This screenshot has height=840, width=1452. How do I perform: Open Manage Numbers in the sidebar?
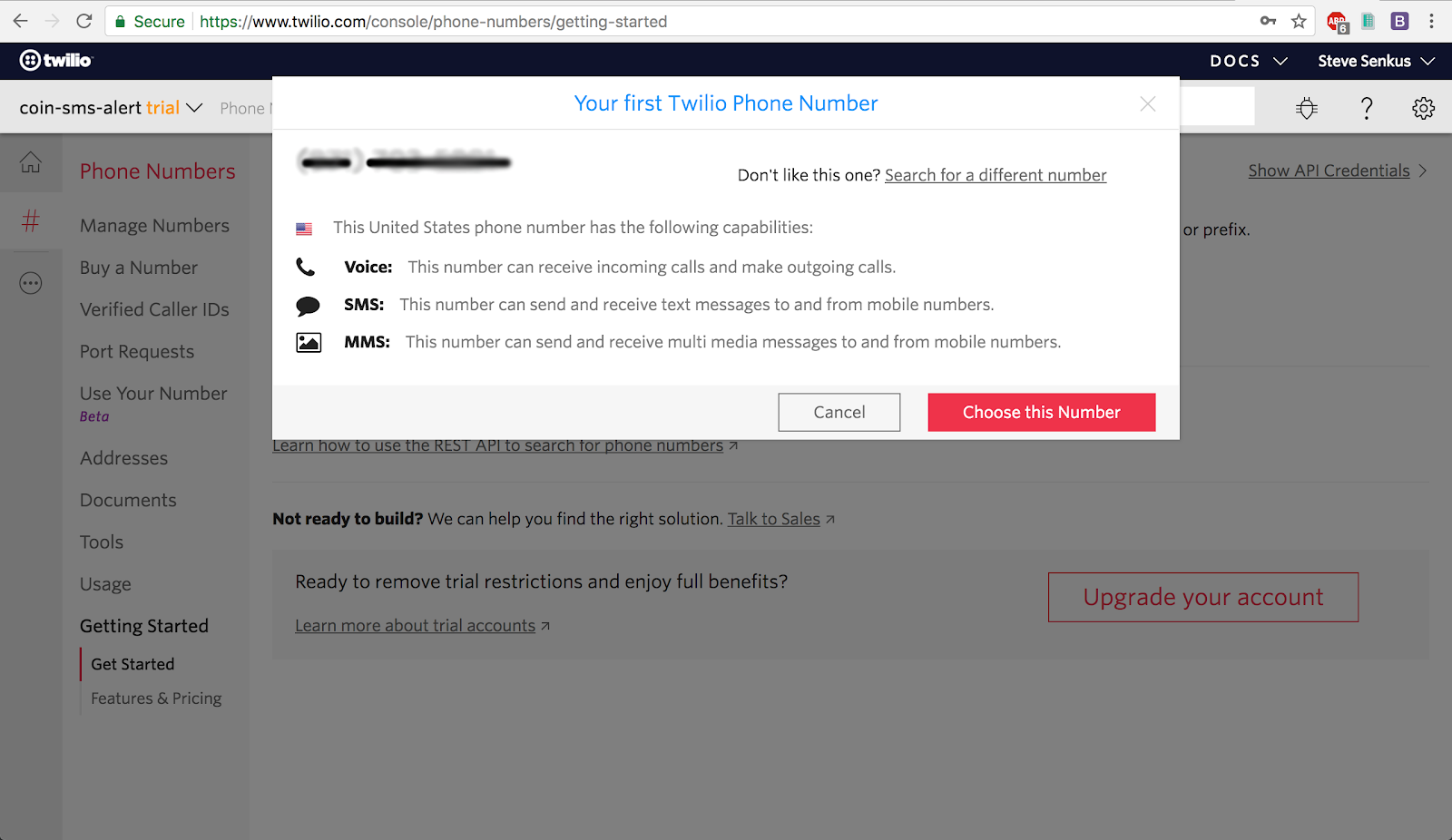coord(154,226)
